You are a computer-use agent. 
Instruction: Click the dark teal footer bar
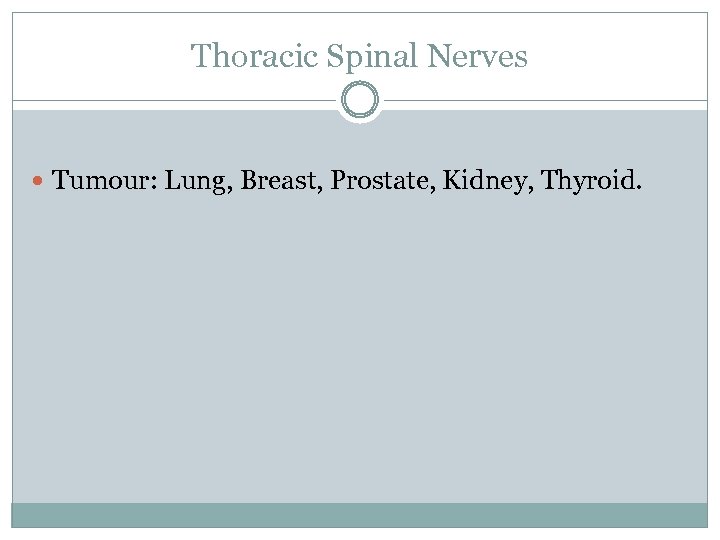tap(360, 514)
